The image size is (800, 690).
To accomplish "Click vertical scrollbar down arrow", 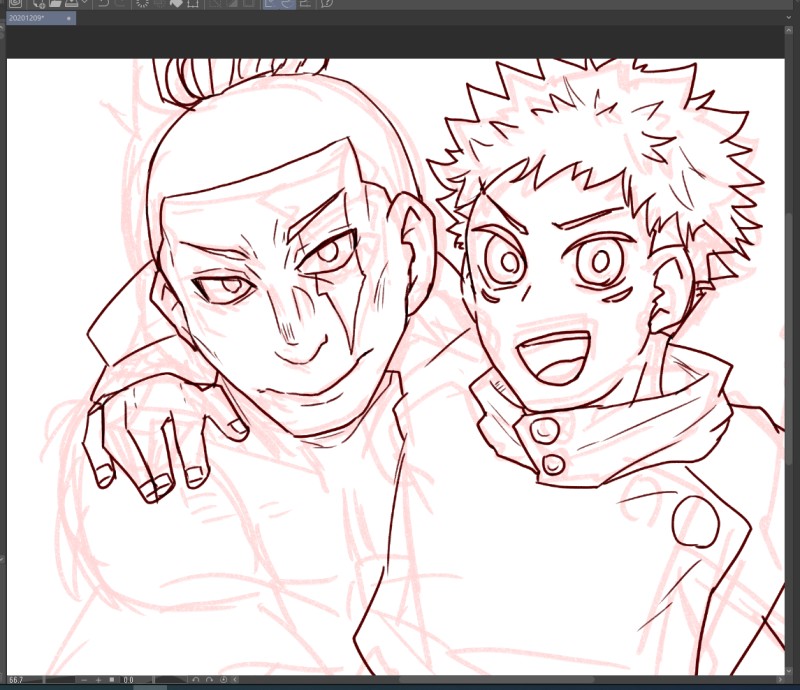I will pyautogui.click(x=788, y=670).
